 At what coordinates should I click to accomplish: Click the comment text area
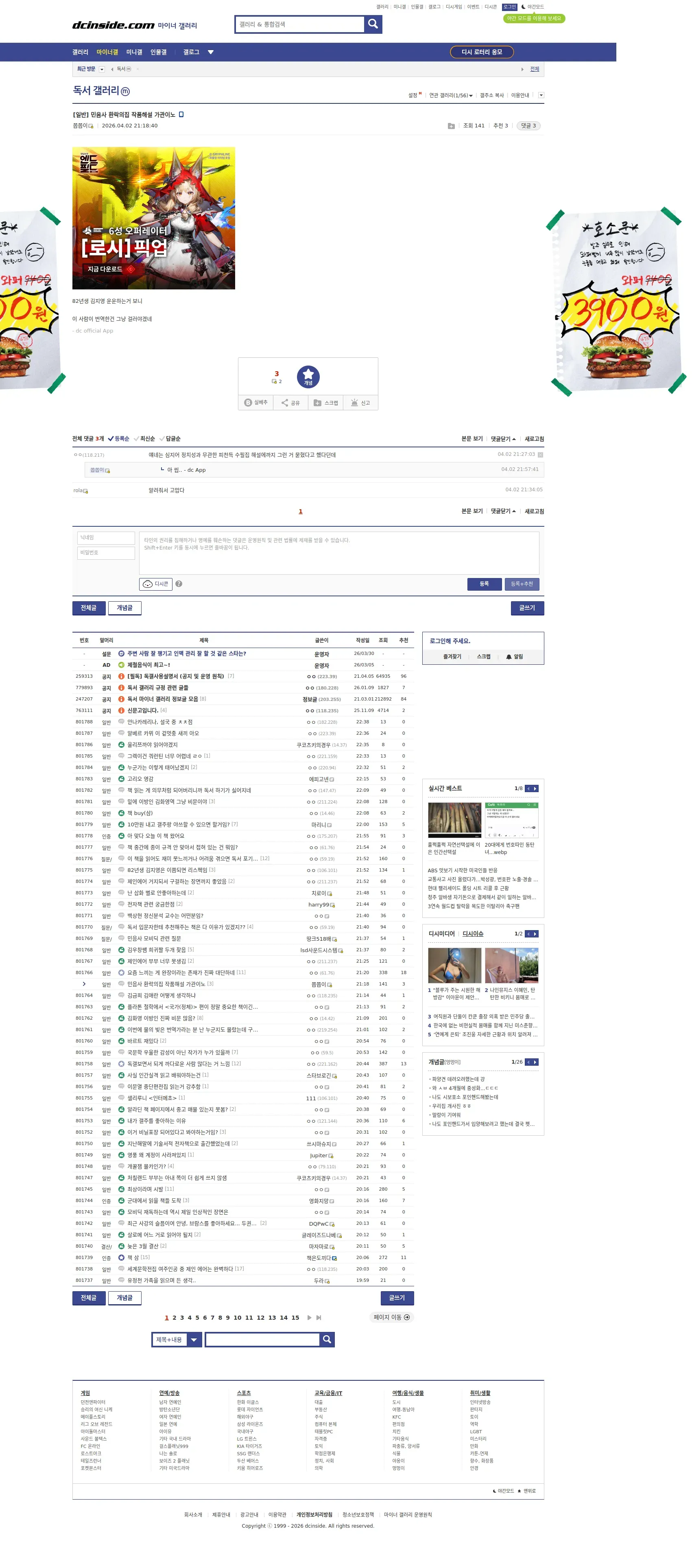[x=339, y=553]
